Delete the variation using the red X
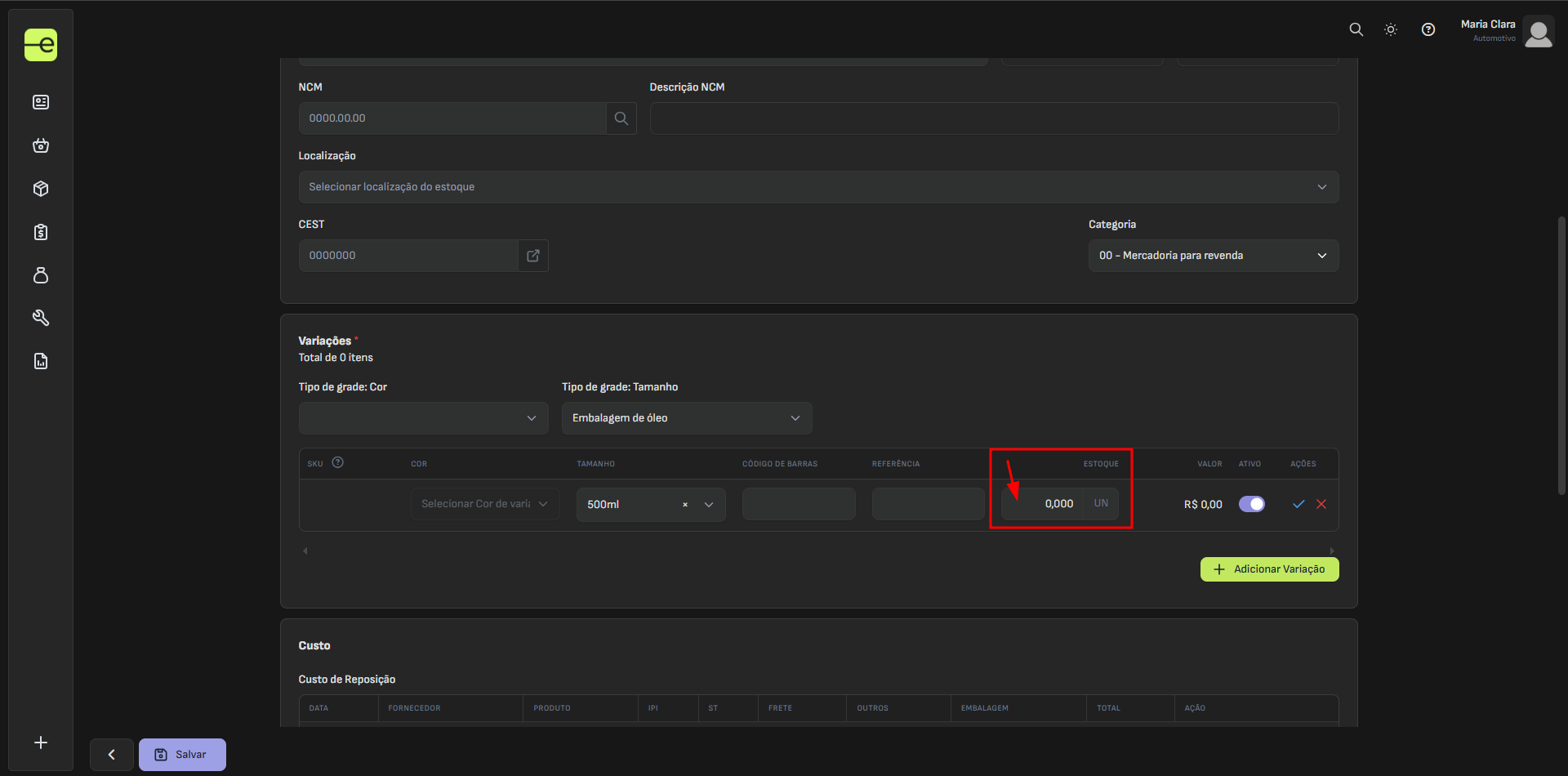The image size is (1568, 776). [1321, 504]
